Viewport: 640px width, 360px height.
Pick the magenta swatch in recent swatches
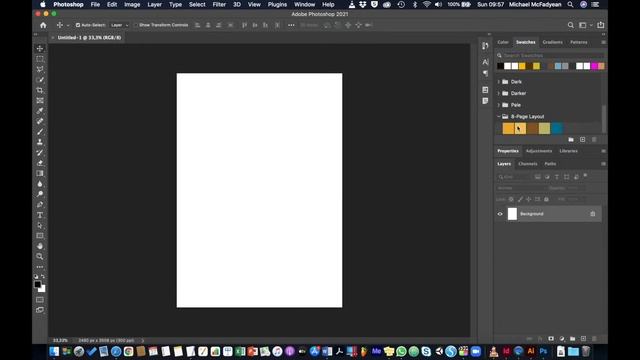[x=594, y=66]
